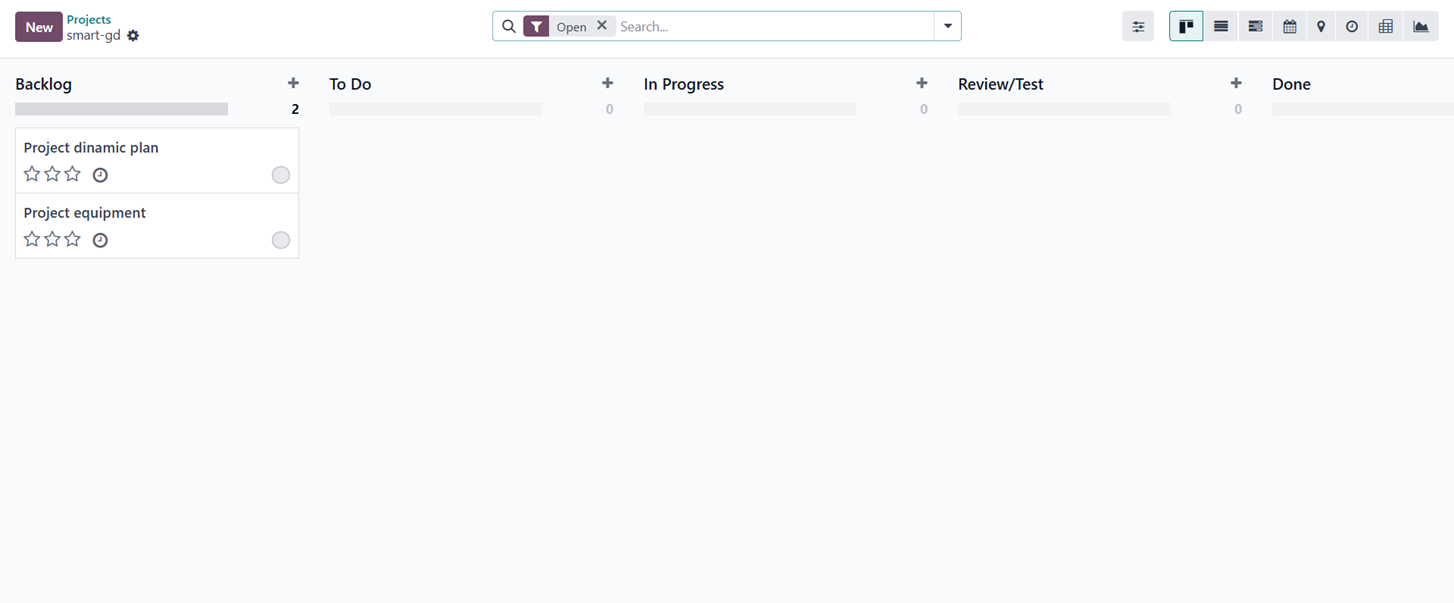Go back to the Projects breadcrumb link
1454x603 pixels.
[x=89, y=19]
